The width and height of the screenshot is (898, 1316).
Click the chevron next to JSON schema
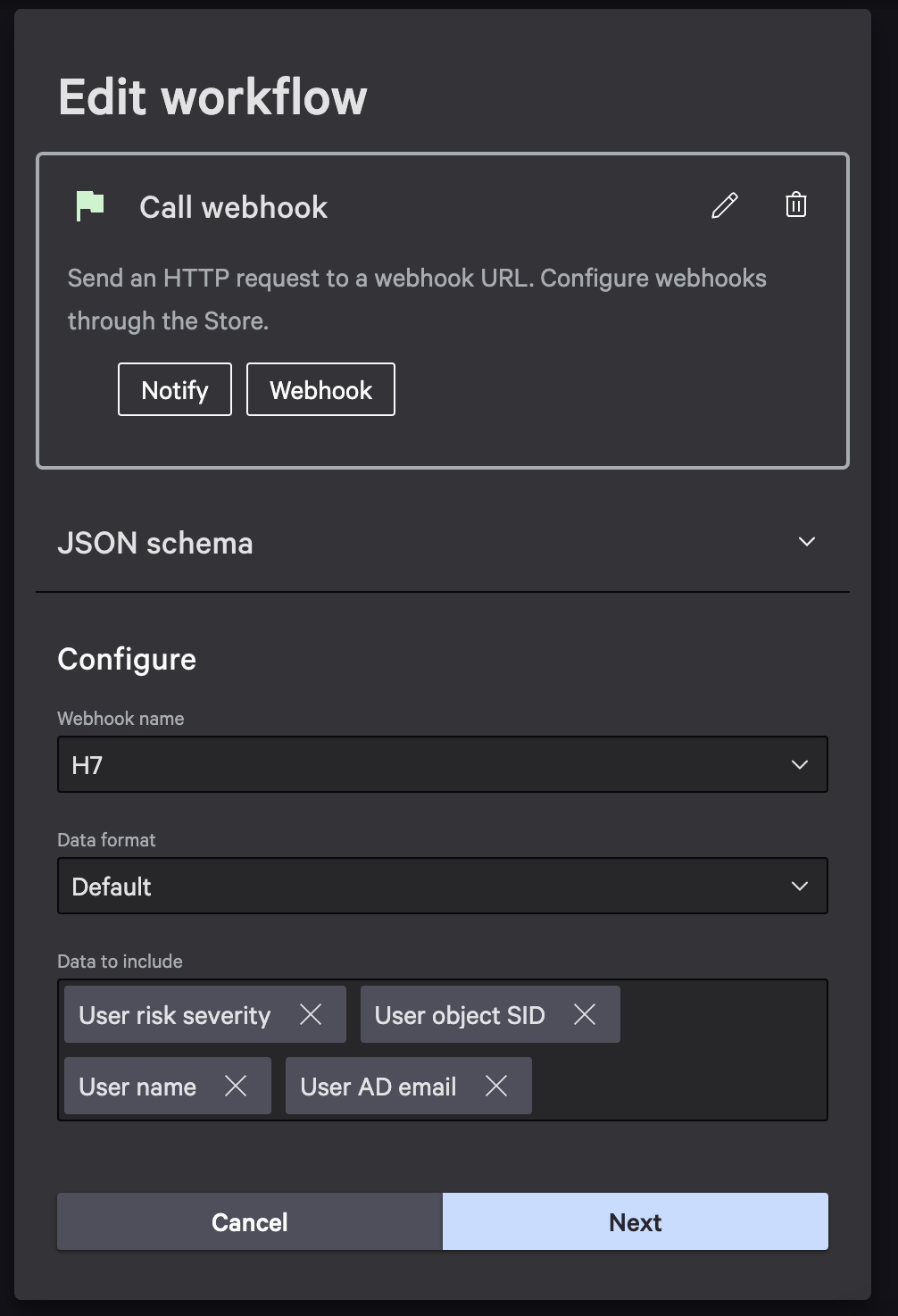[807, 542]
